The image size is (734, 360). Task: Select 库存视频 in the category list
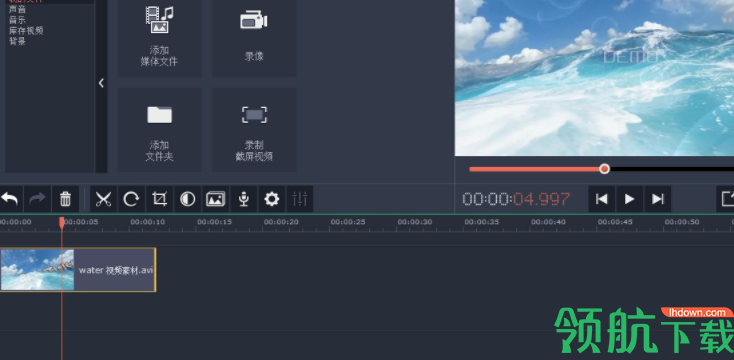click(26, 31)
